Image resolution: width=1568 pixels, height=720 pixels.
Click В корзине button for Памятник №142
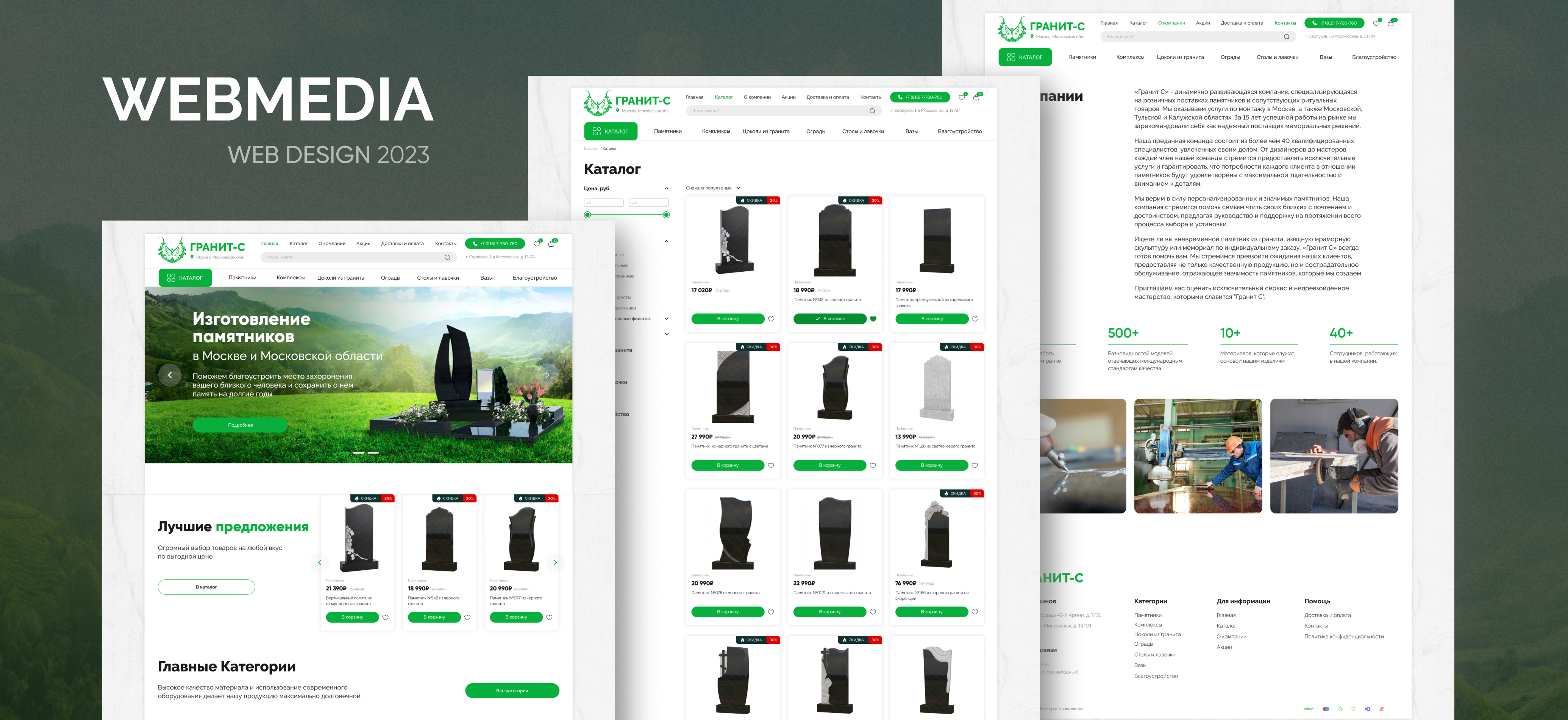[830, 319]
